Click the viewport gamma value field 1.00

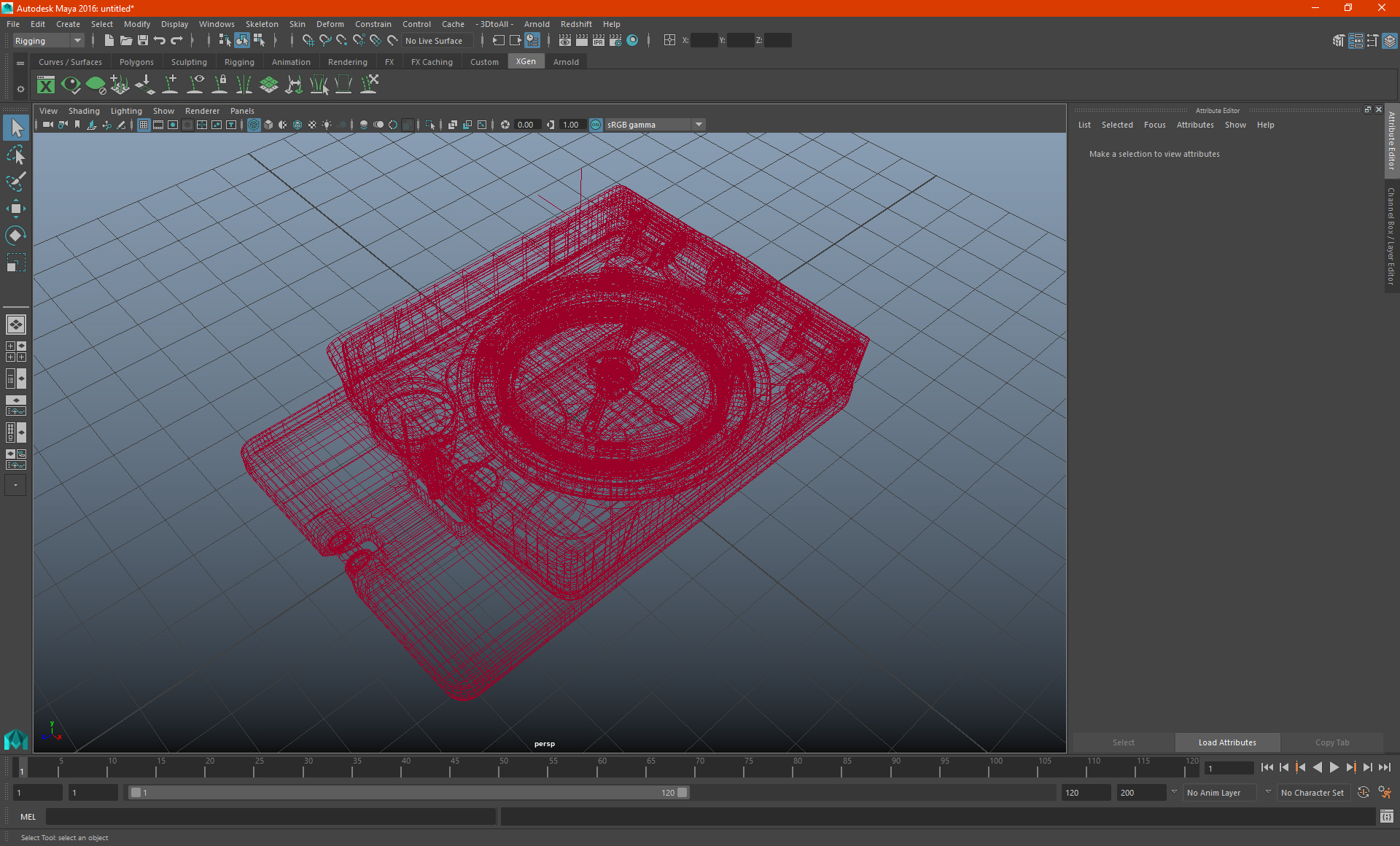(572, 125)
